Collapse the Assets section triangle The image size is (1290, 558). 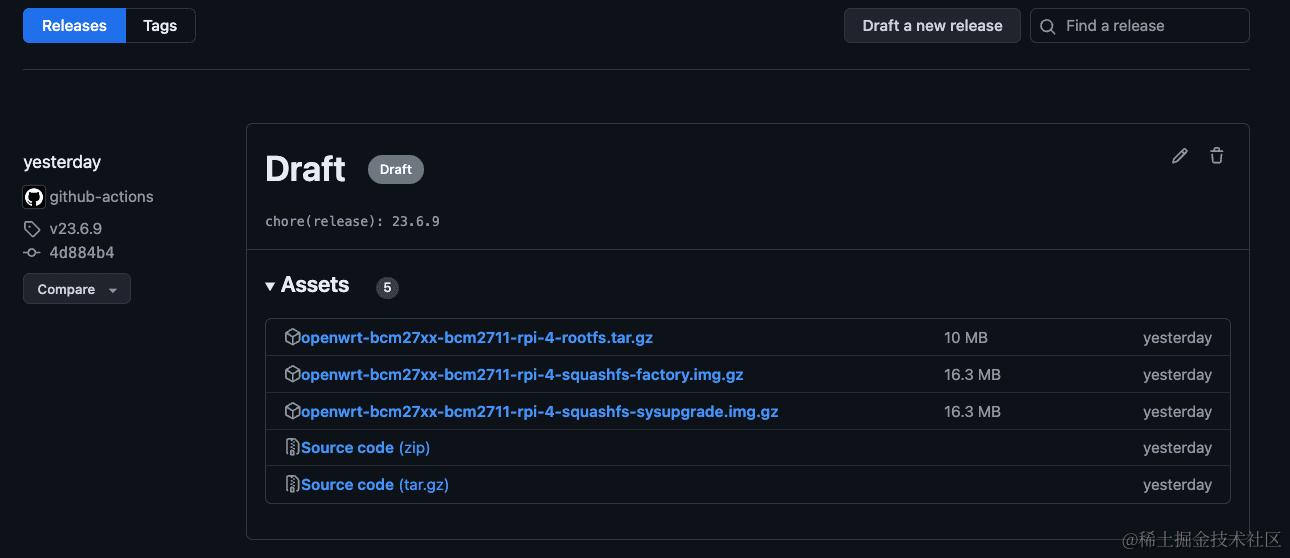pyautogui.click(x=270, y=286)
